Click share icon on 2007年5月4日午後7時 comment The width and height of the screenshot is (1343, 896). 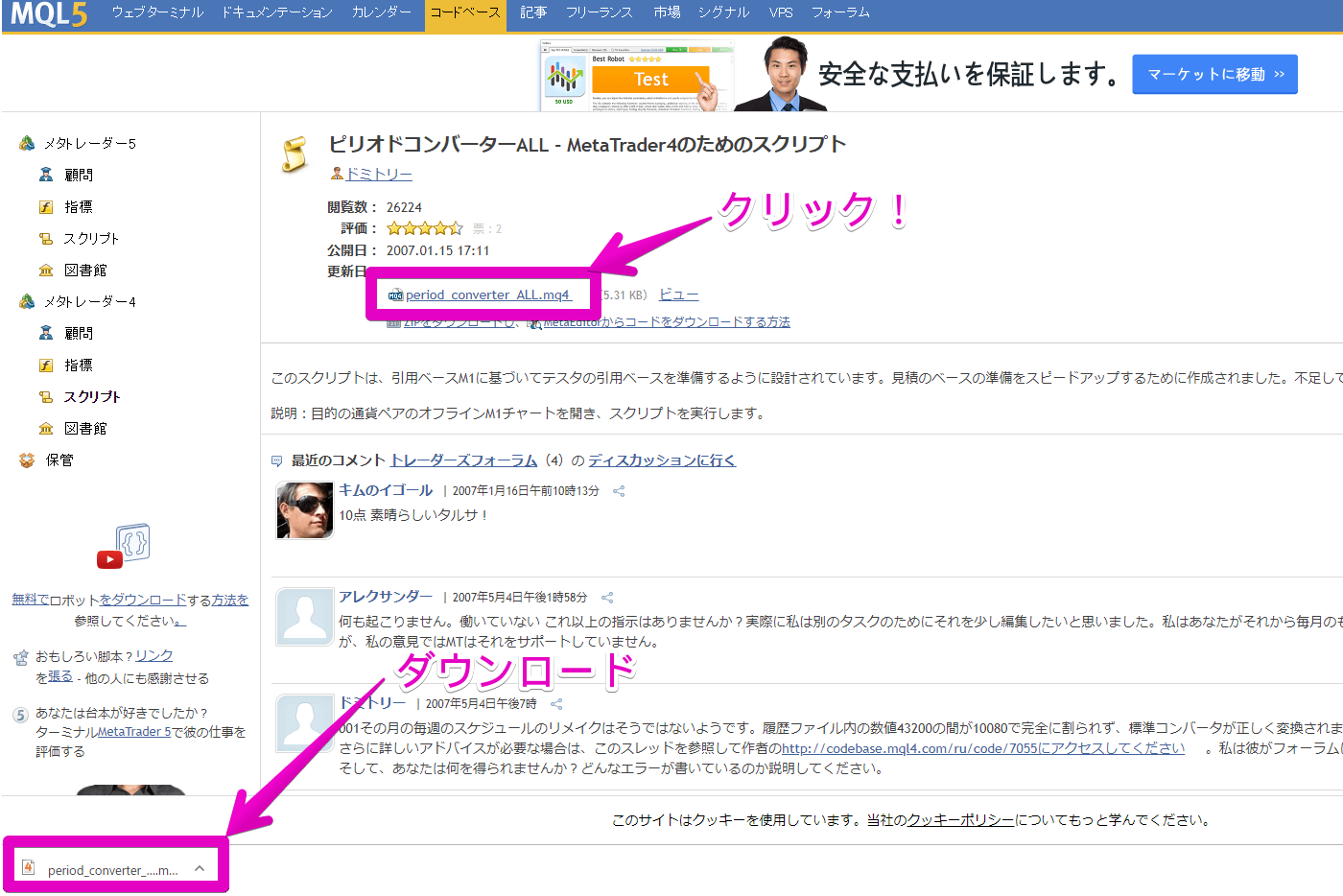point(556,704)
